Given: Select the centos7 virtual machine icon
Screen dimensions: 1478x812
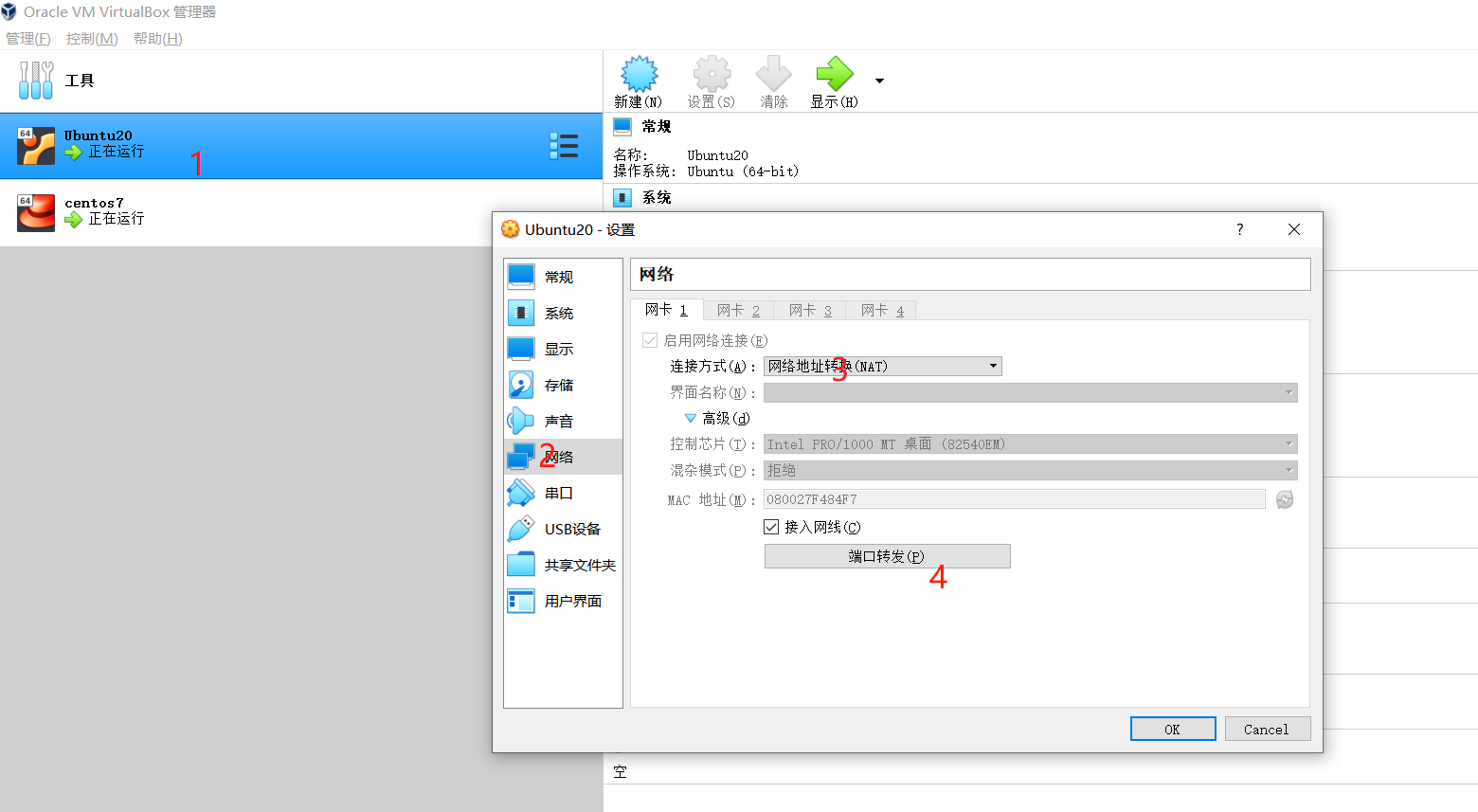Looking at the screenshot, I should point(36,212).
